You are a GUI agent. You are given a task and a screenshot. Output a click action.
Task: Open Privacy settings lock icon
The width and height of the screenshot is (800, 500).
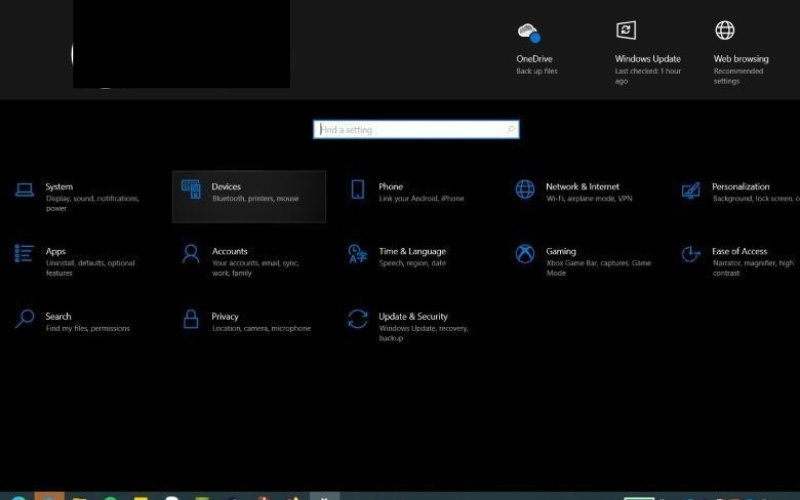pos(190,319)
